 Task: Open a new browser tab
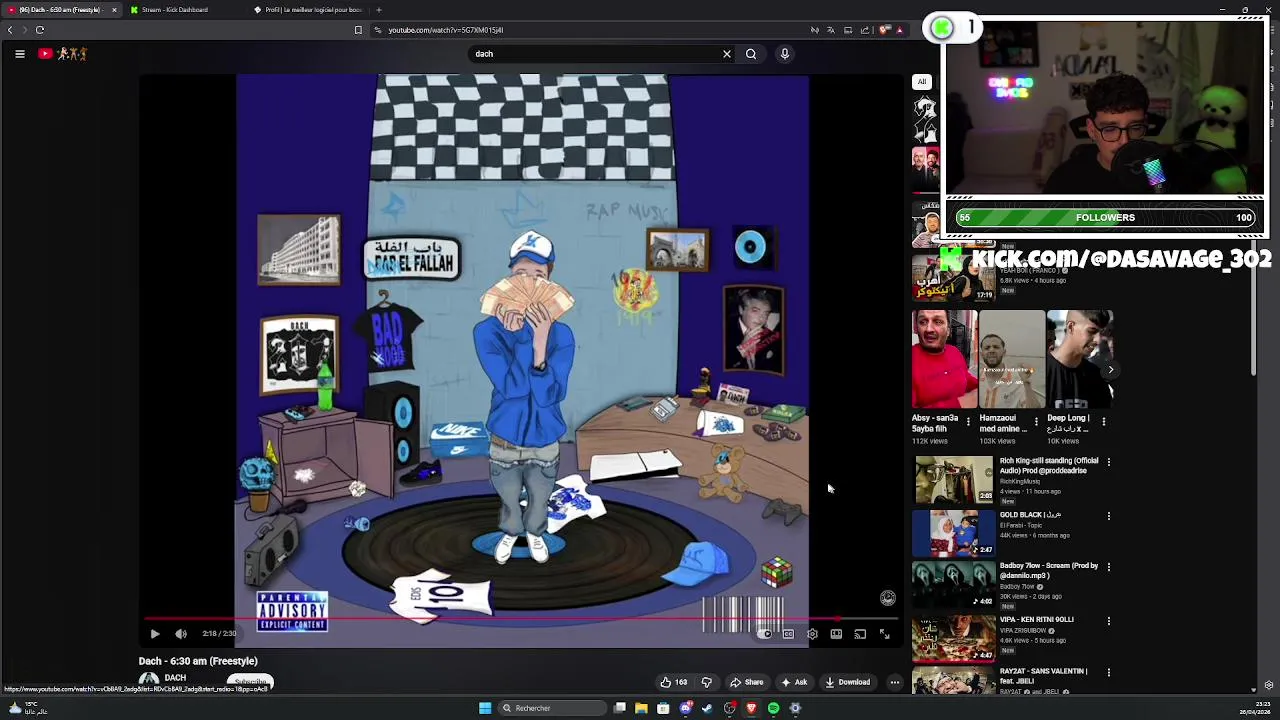pos(379,10)
